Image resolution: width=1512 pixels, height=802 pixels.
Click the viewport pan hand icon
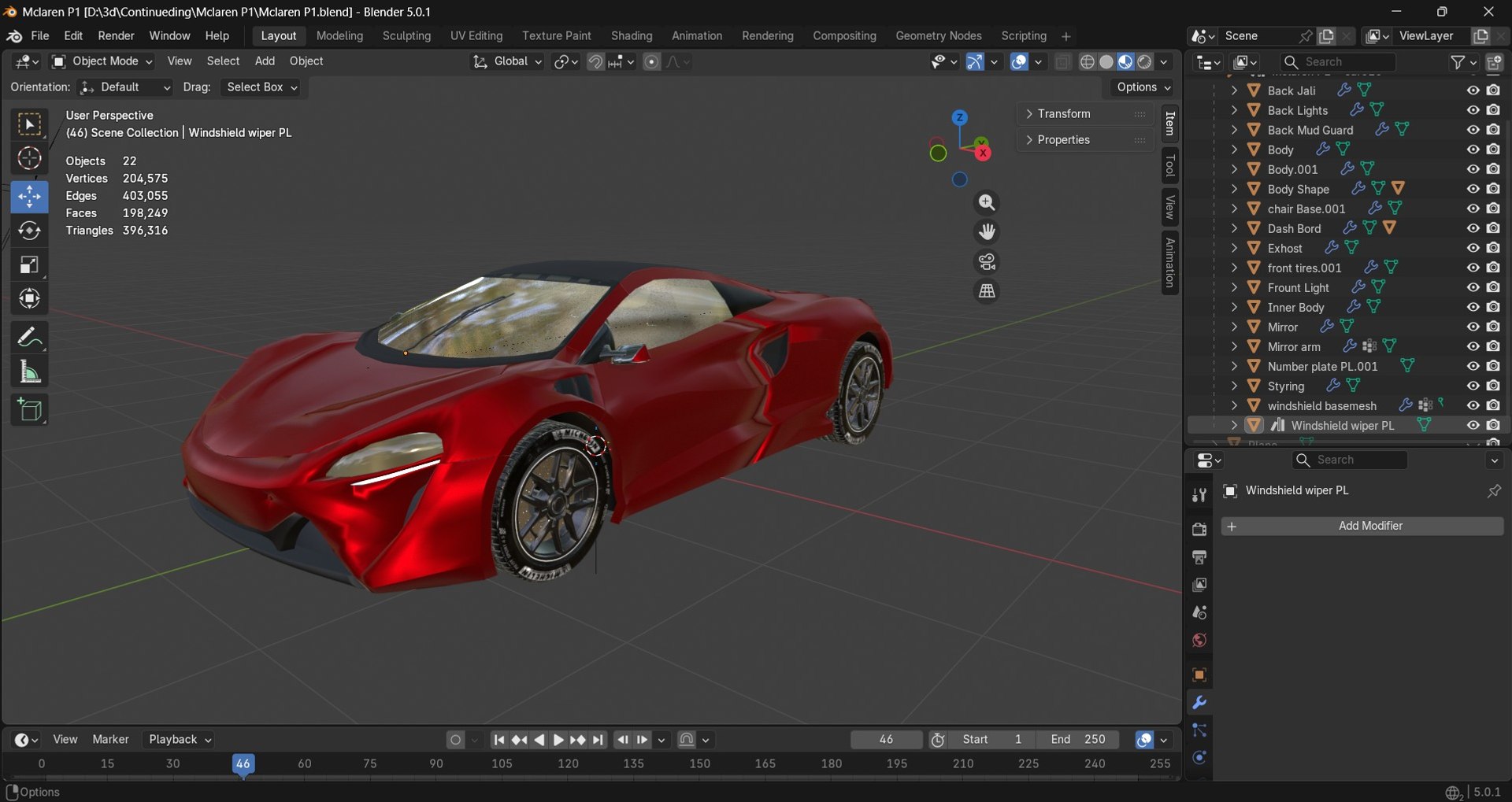coord(987,232)
